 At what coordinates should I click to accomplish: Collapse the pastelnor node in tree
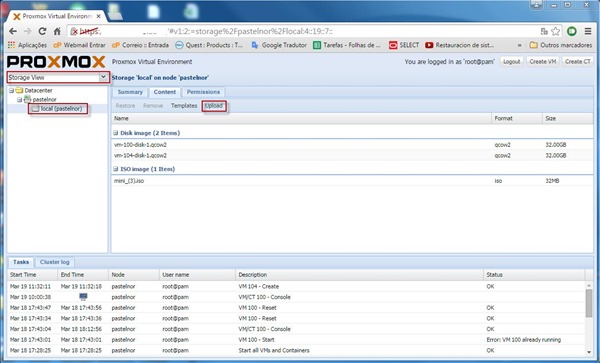coord(19,99)
